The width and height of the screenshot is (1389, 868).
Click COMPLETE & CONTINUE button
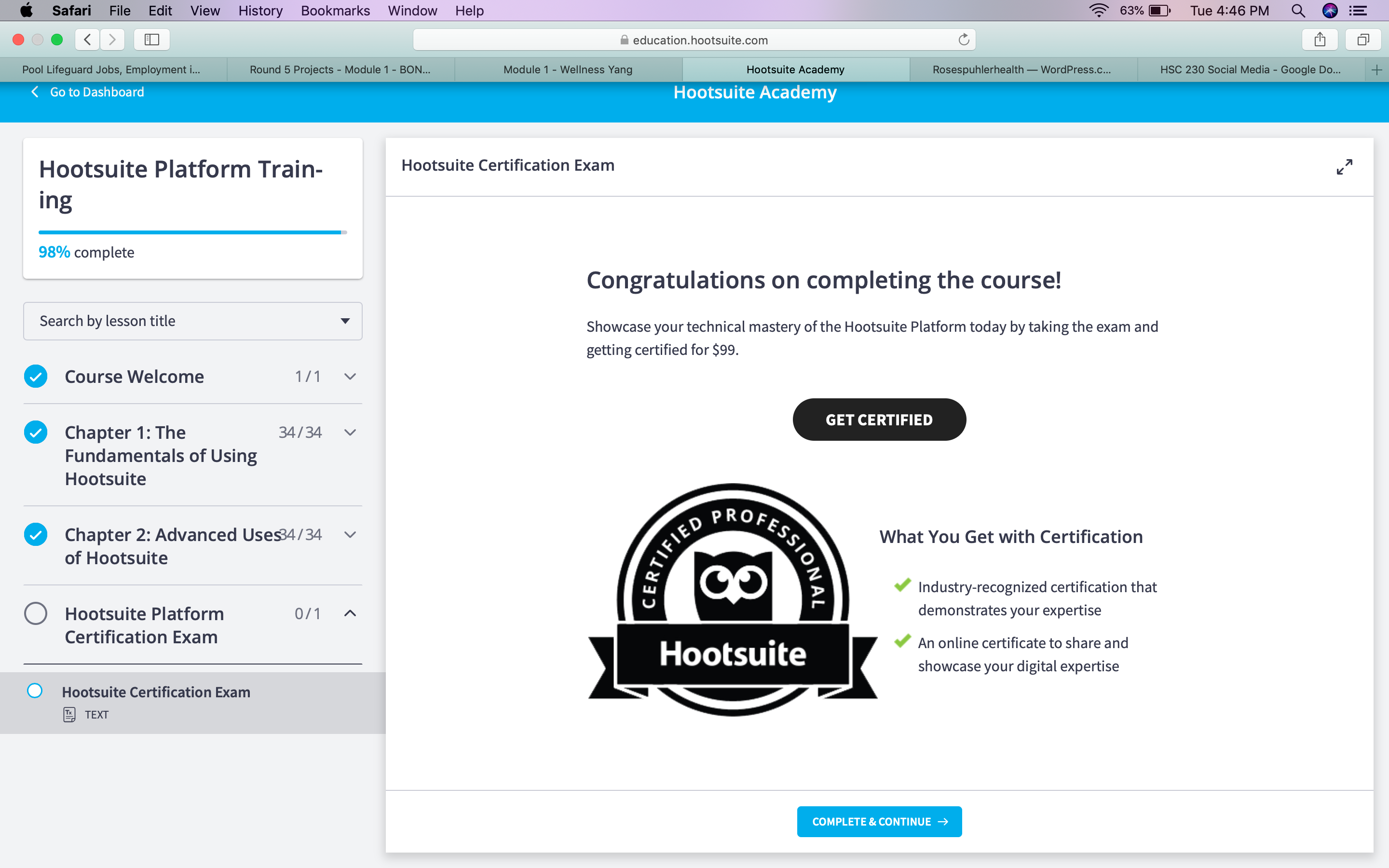(x=879, y=822)
